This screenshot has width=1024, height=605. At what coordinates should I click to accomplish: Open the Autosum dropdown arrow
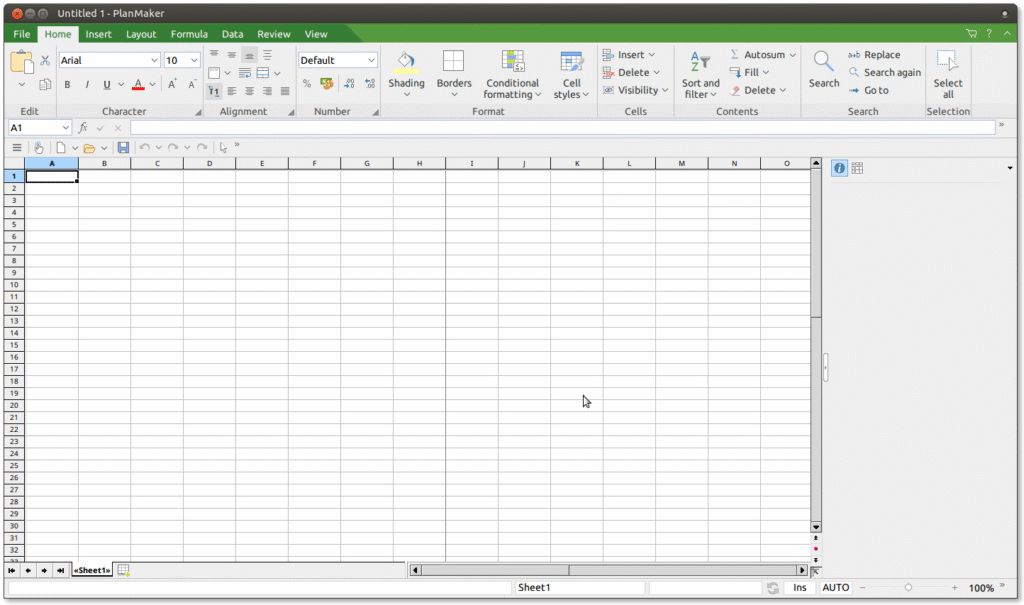click(x=793, y=55)
